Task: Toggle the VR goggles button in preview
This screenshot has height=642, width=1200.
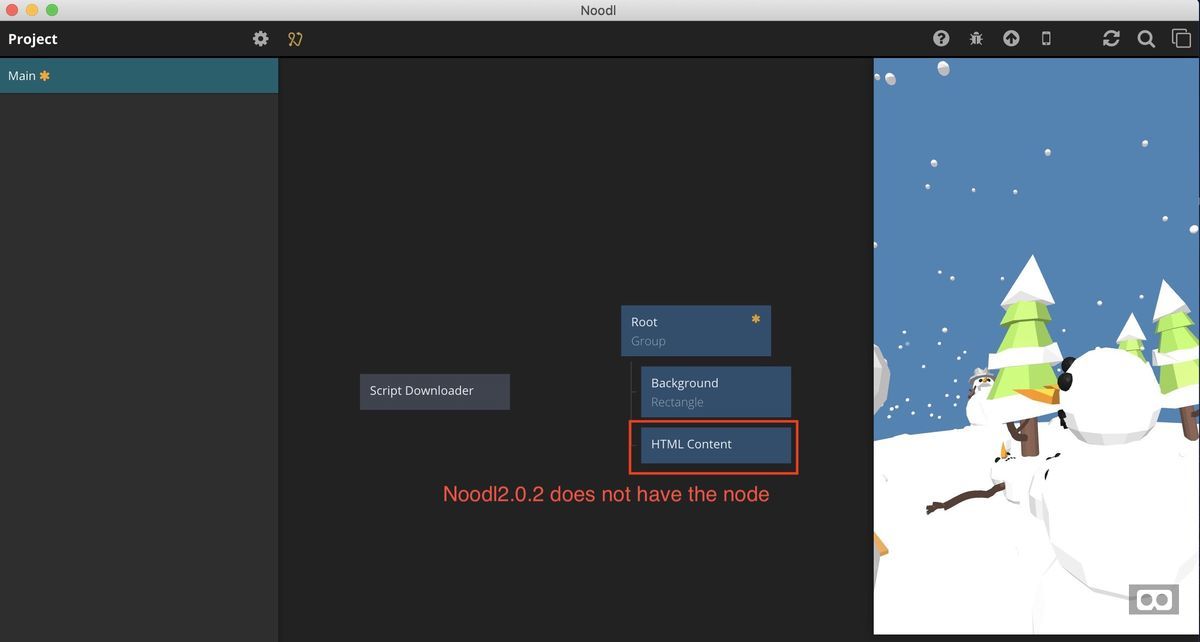Action: point(1154,599)
